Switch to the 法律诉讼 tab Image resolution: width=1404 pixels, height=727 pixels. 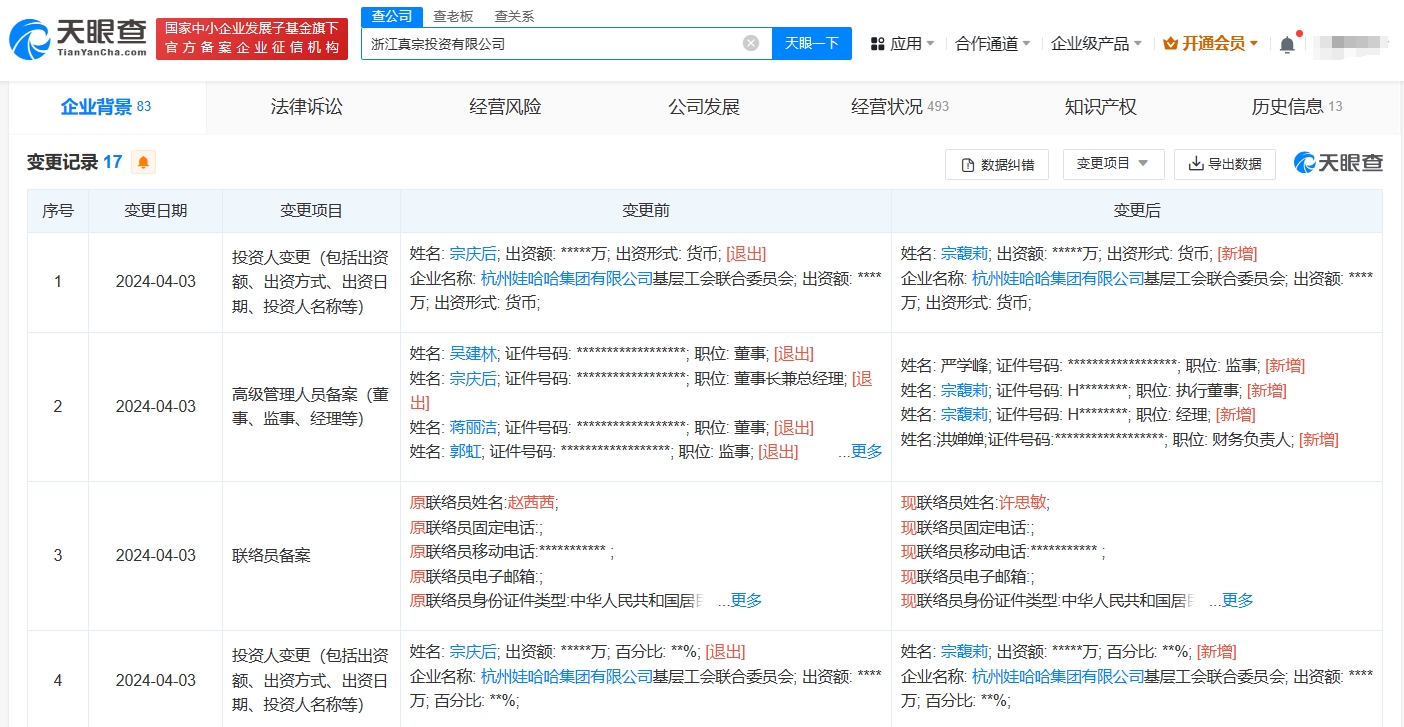[x=306, y=107]
